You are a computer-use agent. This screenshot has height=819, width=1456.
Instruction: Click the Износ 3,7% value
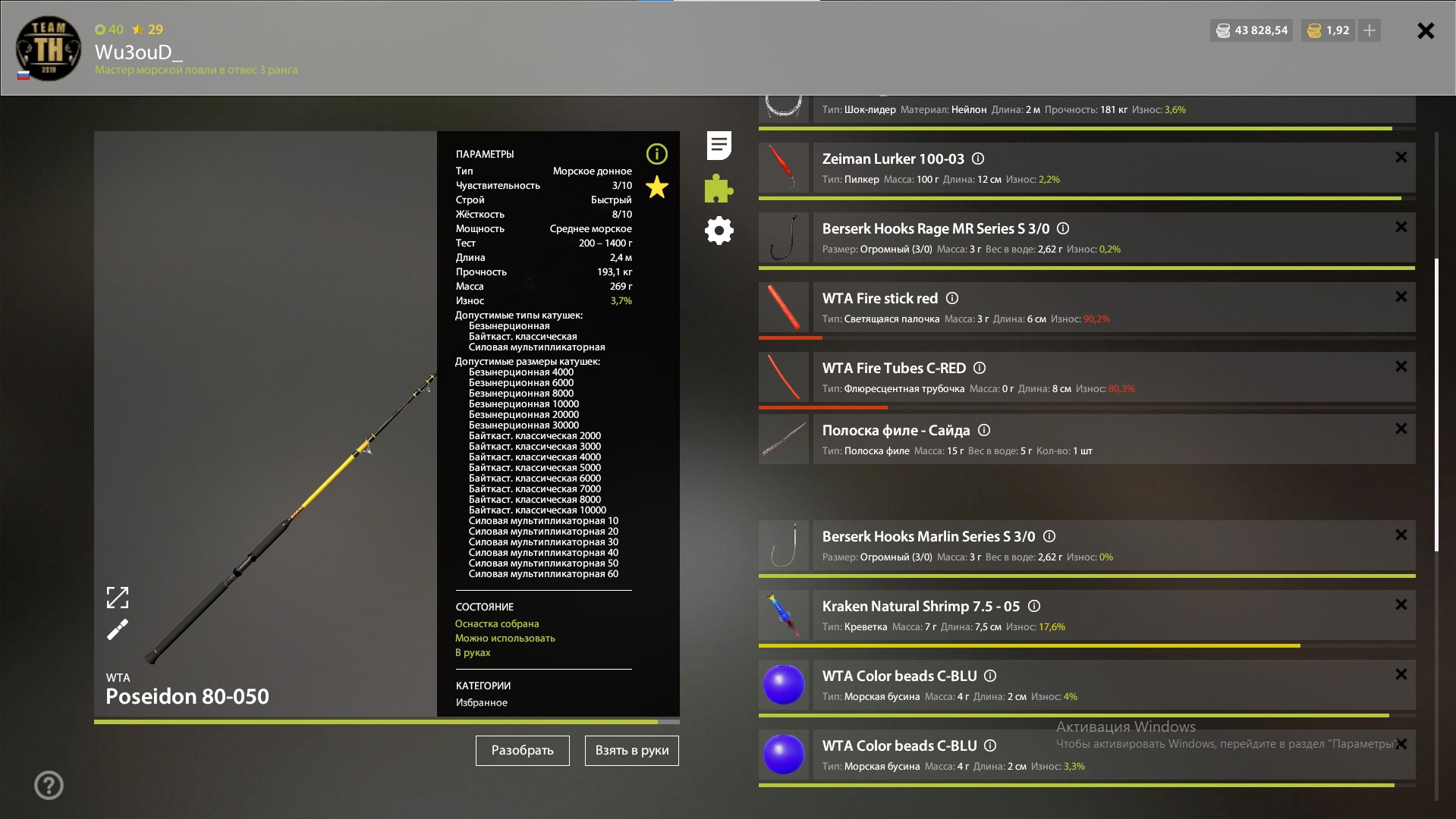point(621,301)
